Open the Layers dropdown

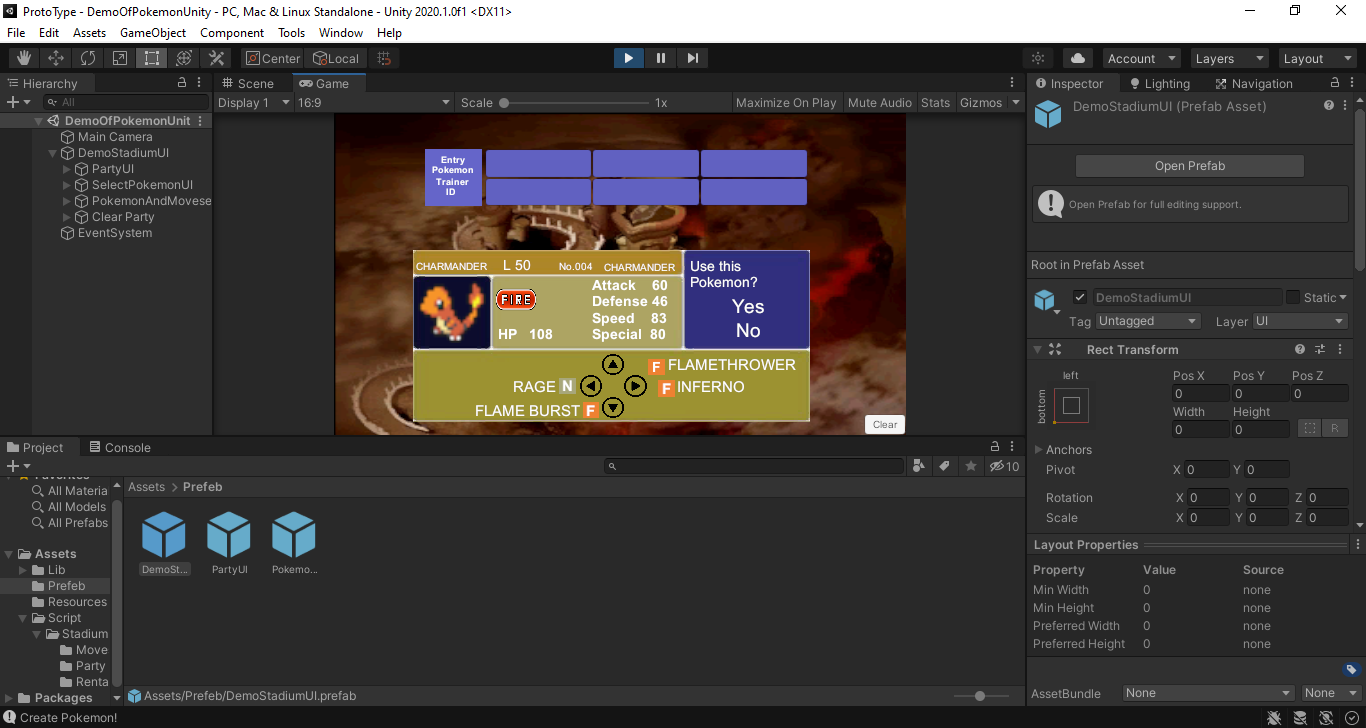tap(1228, 58)
